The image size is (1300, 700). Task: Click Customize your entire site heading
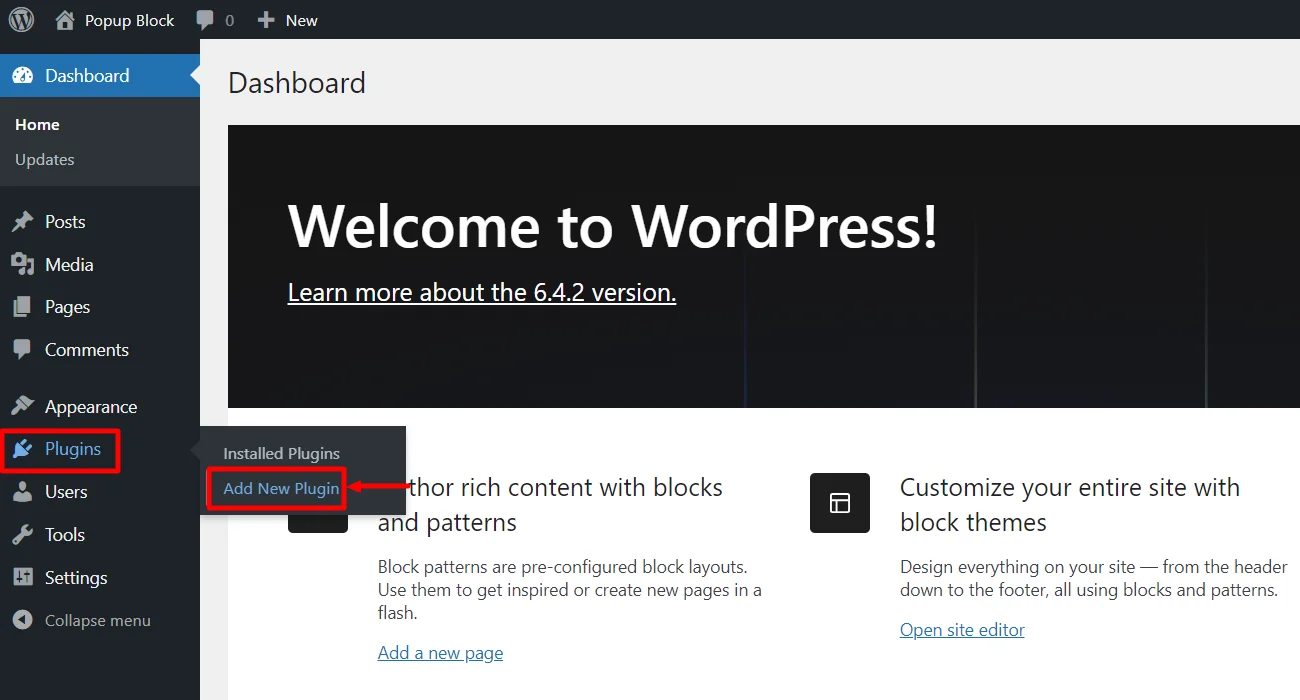click(x=1070, y=505)
